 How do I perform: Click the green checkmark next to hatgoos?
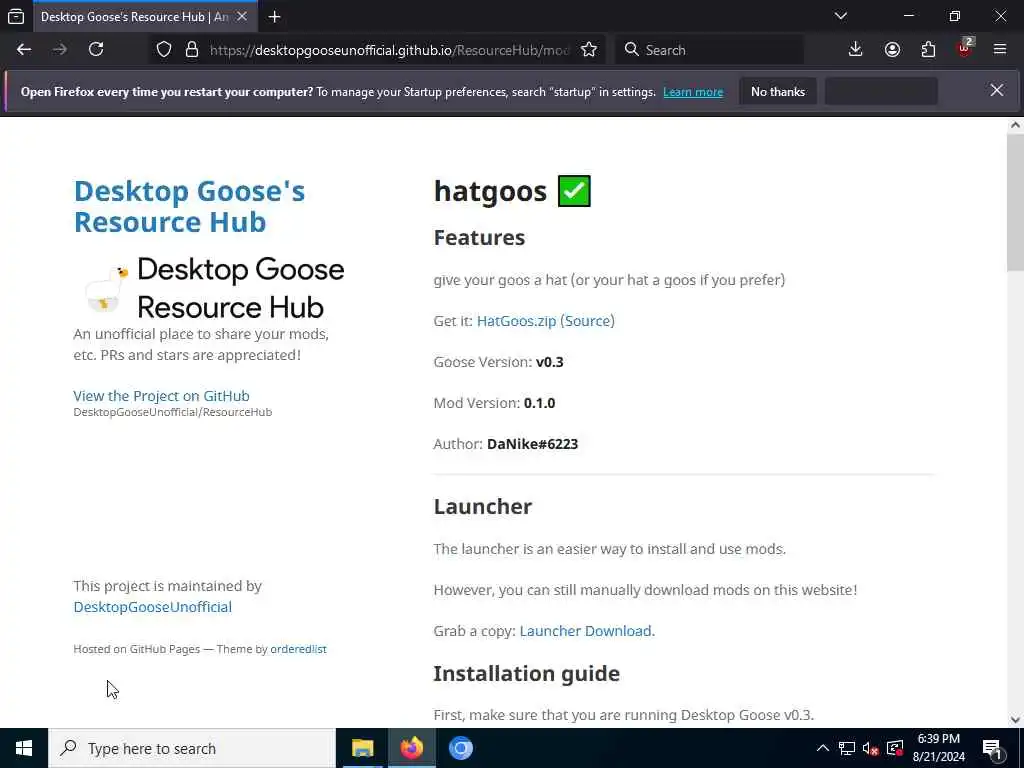pyautogui.click(x=575, y=191)
